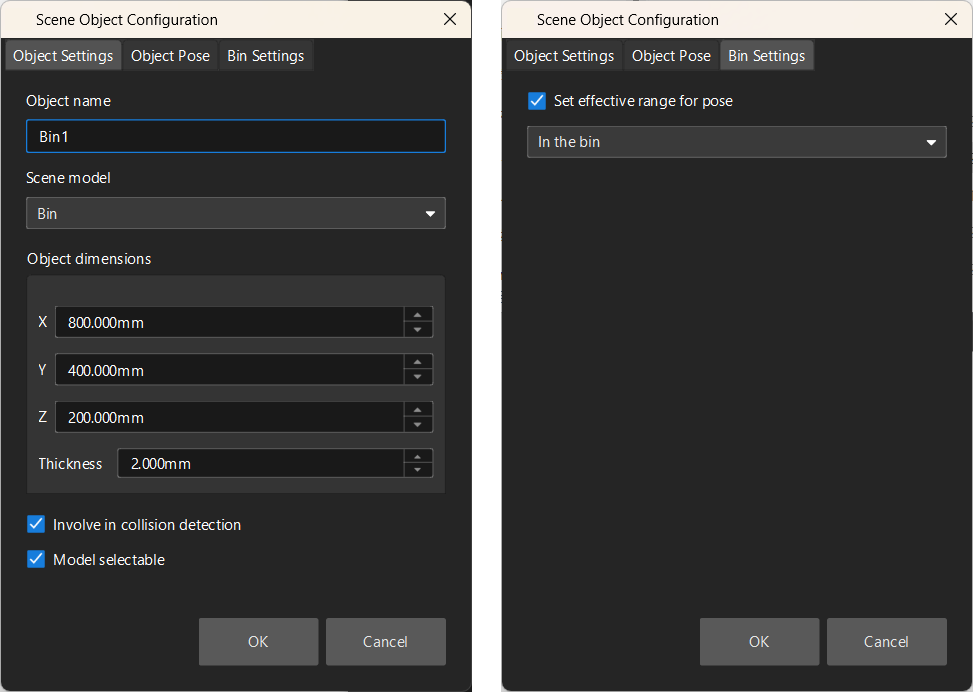The image size is (973, 692).
Task: Open Bin Settings tab in left dialog
Action: pos(265,56)
